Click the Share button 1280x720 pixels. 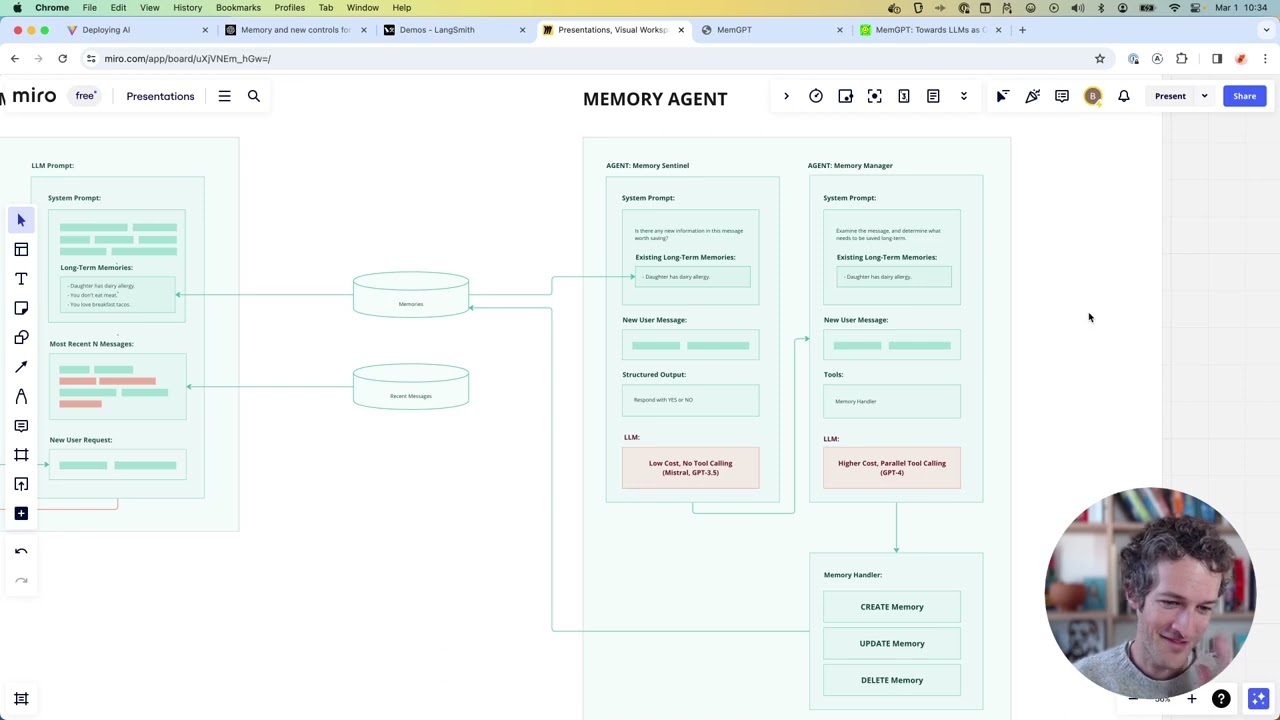tap(1244, 96)
